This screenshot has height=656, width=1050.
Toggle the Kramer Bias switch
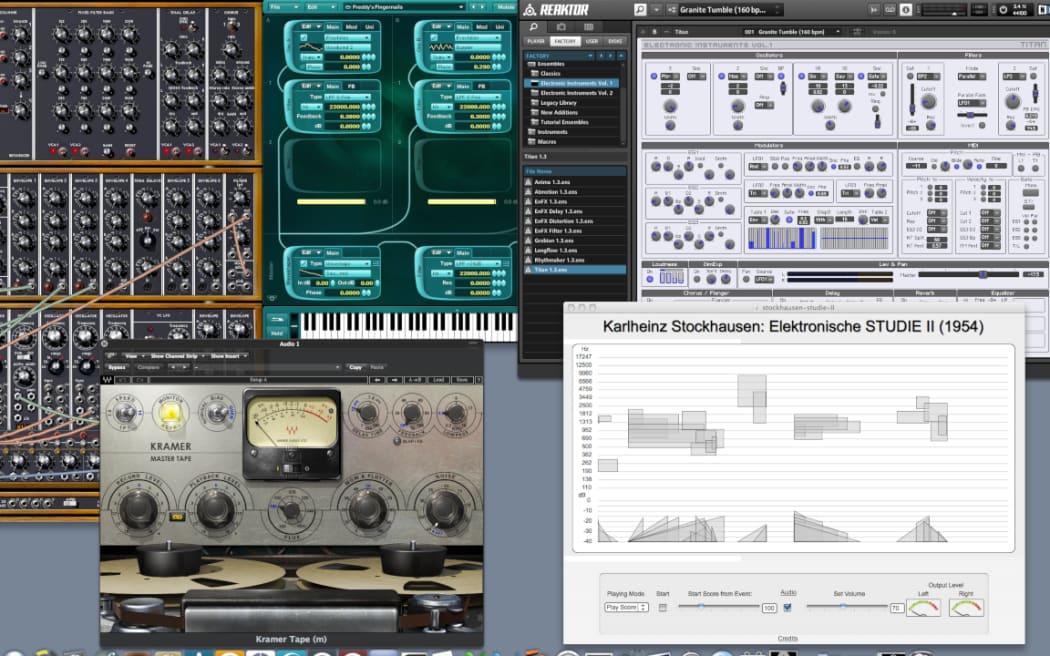(x=217, y=413)
